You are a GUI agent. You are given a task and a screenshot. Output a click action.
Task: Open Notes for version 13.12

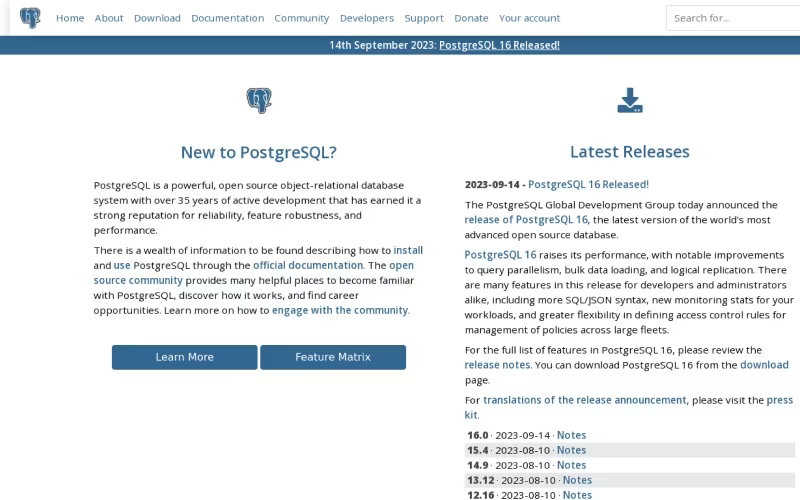pos(577,480)
